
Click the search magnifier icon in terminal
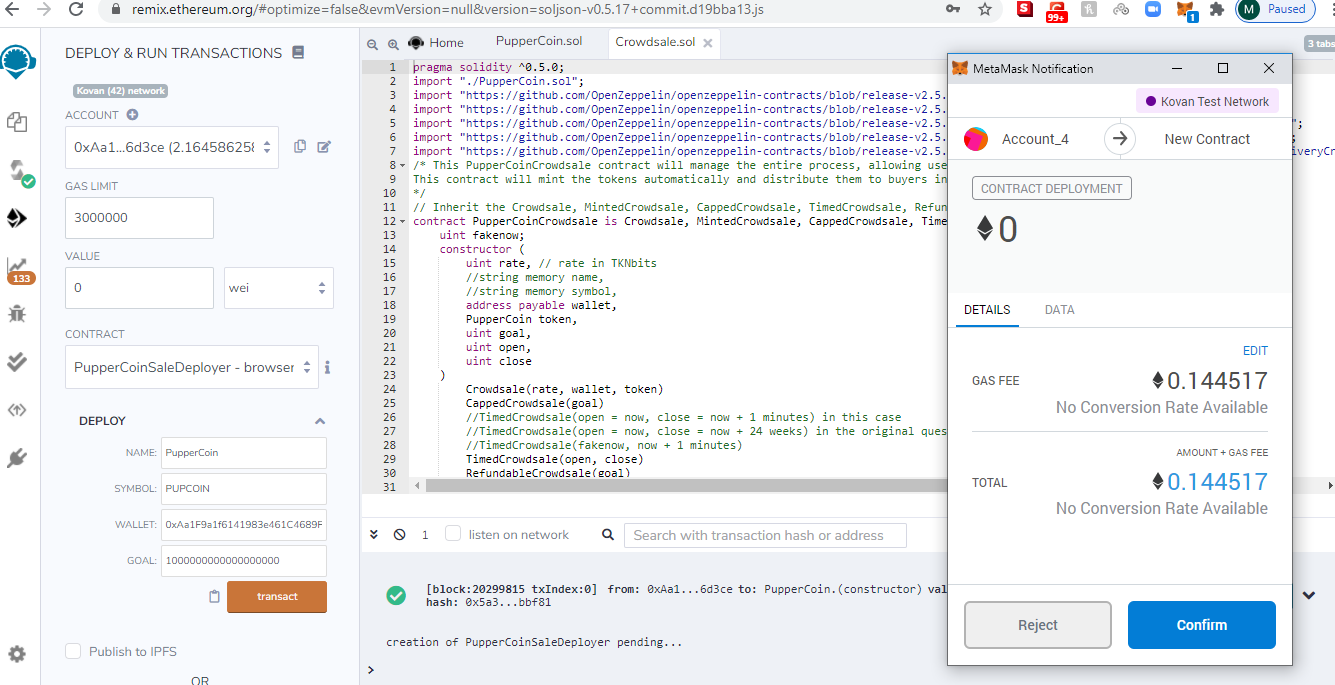[x=607, y=535]
